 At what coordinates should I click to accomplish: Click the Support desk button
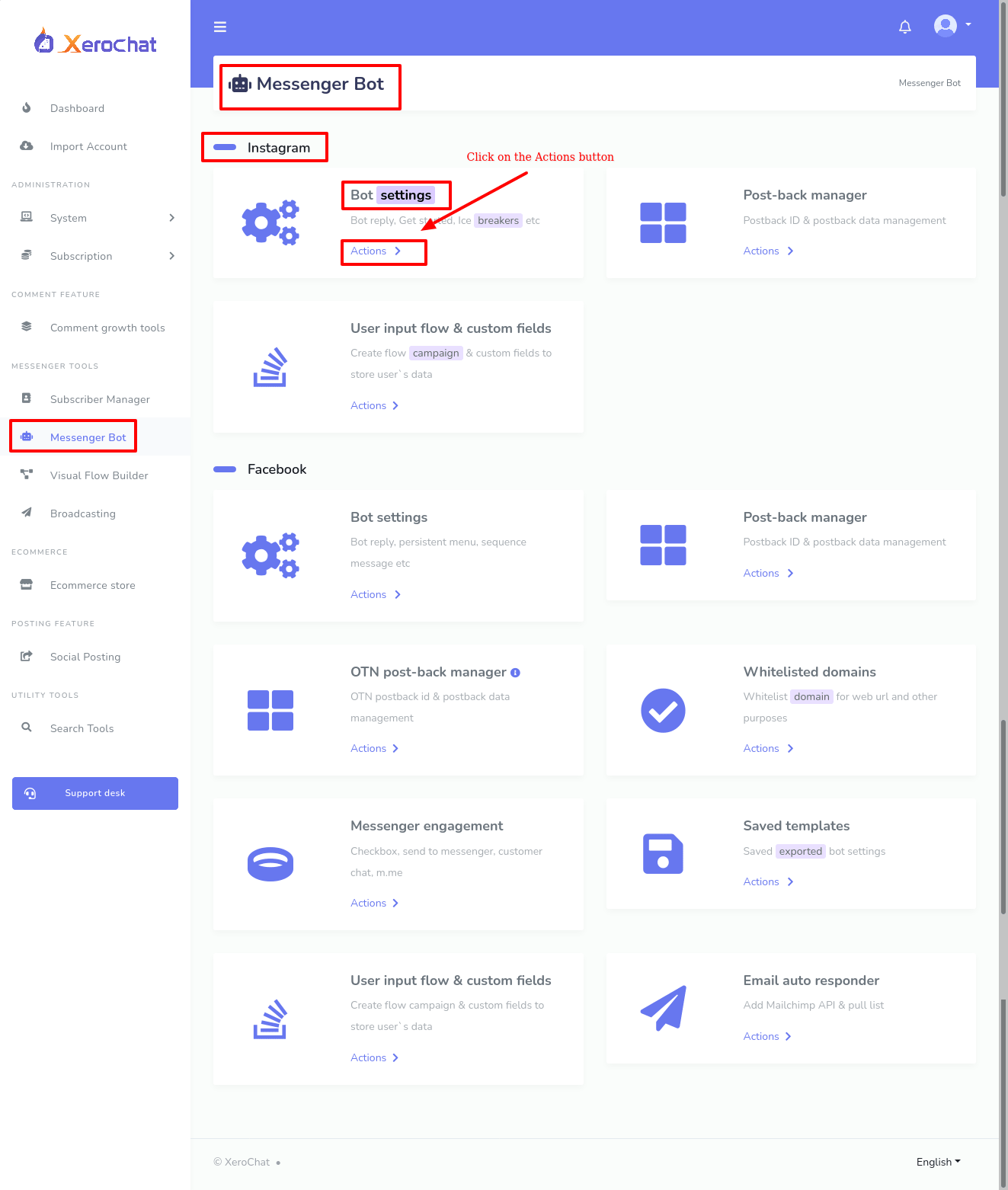(x=95, y=793)
